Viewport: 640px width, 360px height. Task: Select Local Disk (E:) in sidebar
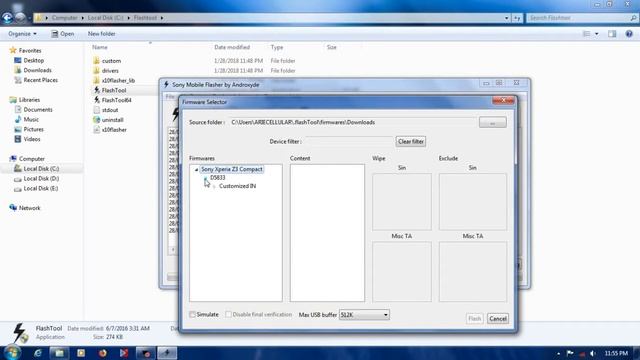click(41, 188)
